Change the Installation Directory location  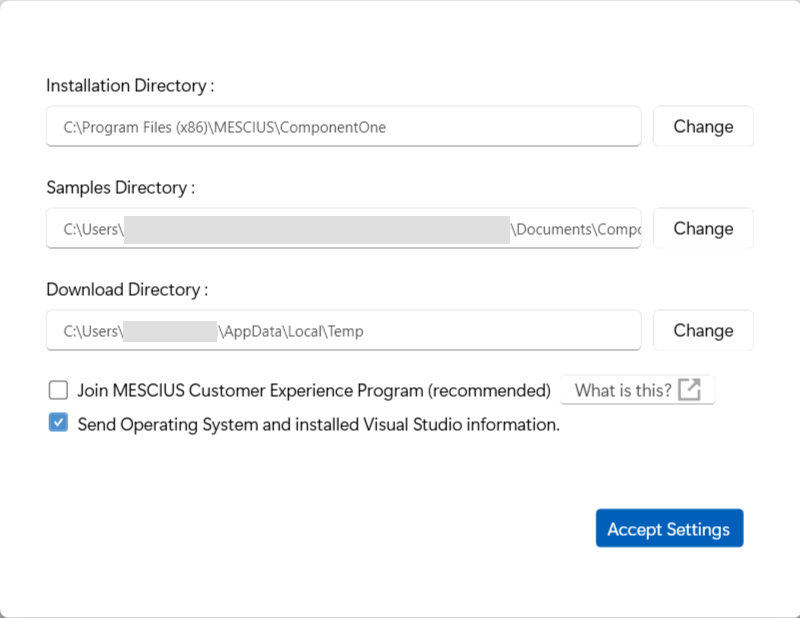pyautogui.click(x=703, y=127)
